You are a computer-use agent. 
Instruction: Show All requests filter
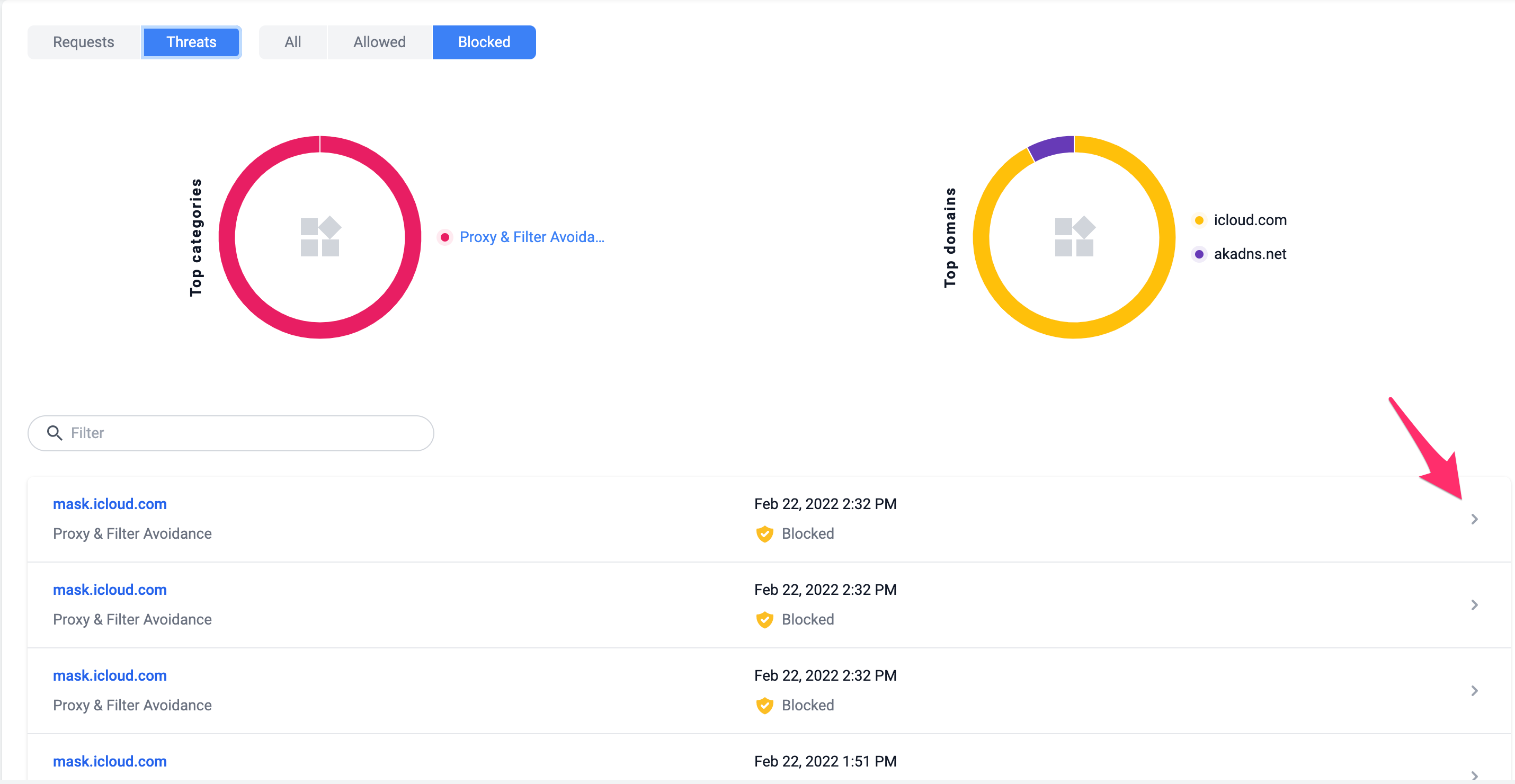point(292,42)
